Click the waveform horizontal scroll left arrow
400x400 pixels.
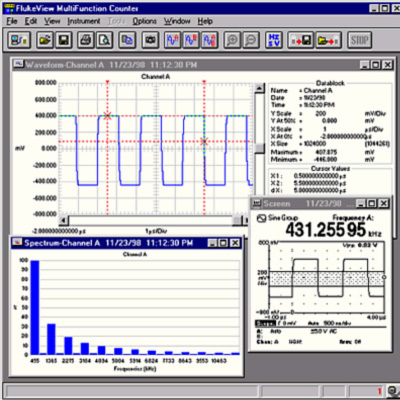(64, 220)
